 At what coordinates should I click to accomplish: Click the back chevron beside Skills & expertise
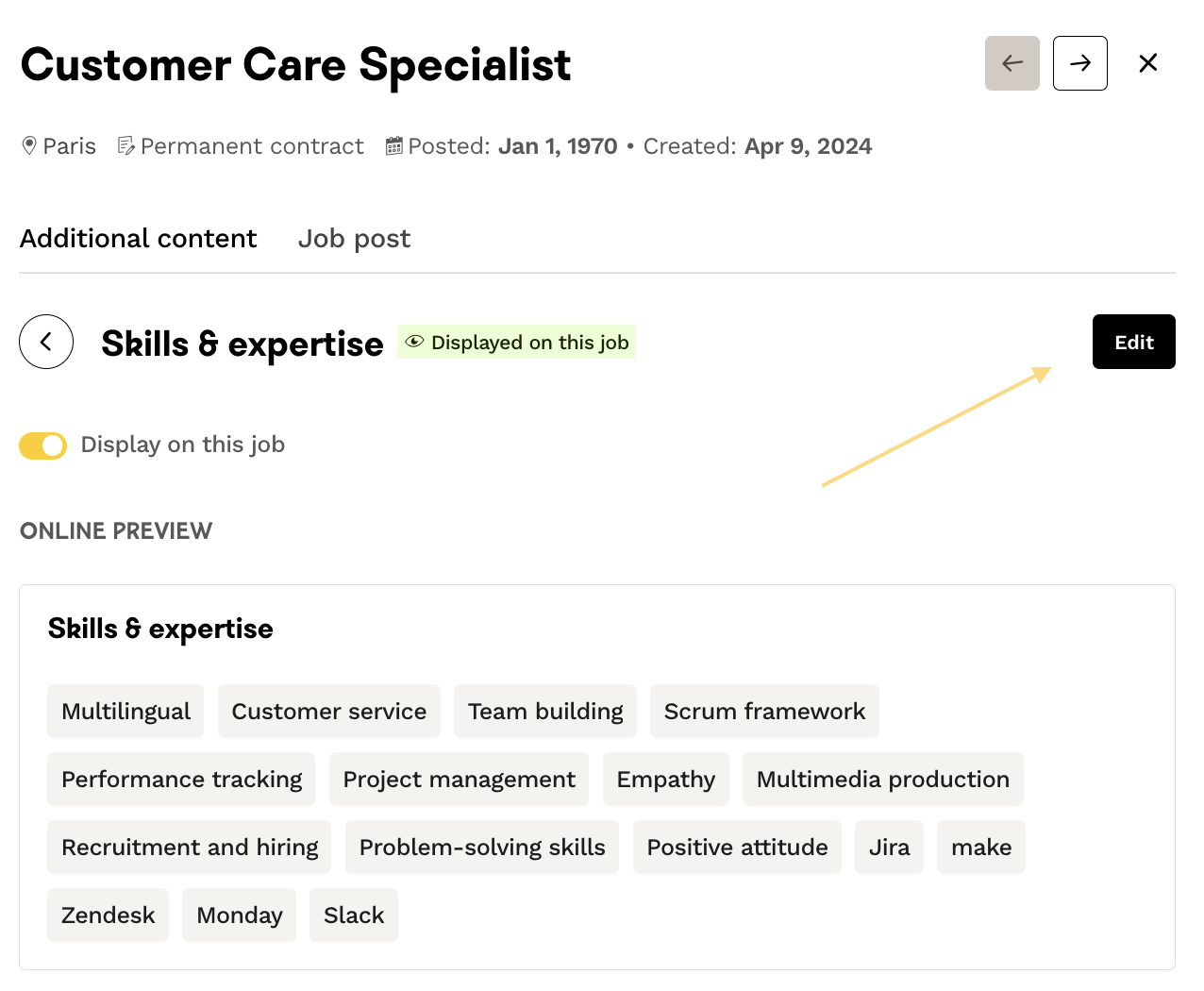click(46, 342)
